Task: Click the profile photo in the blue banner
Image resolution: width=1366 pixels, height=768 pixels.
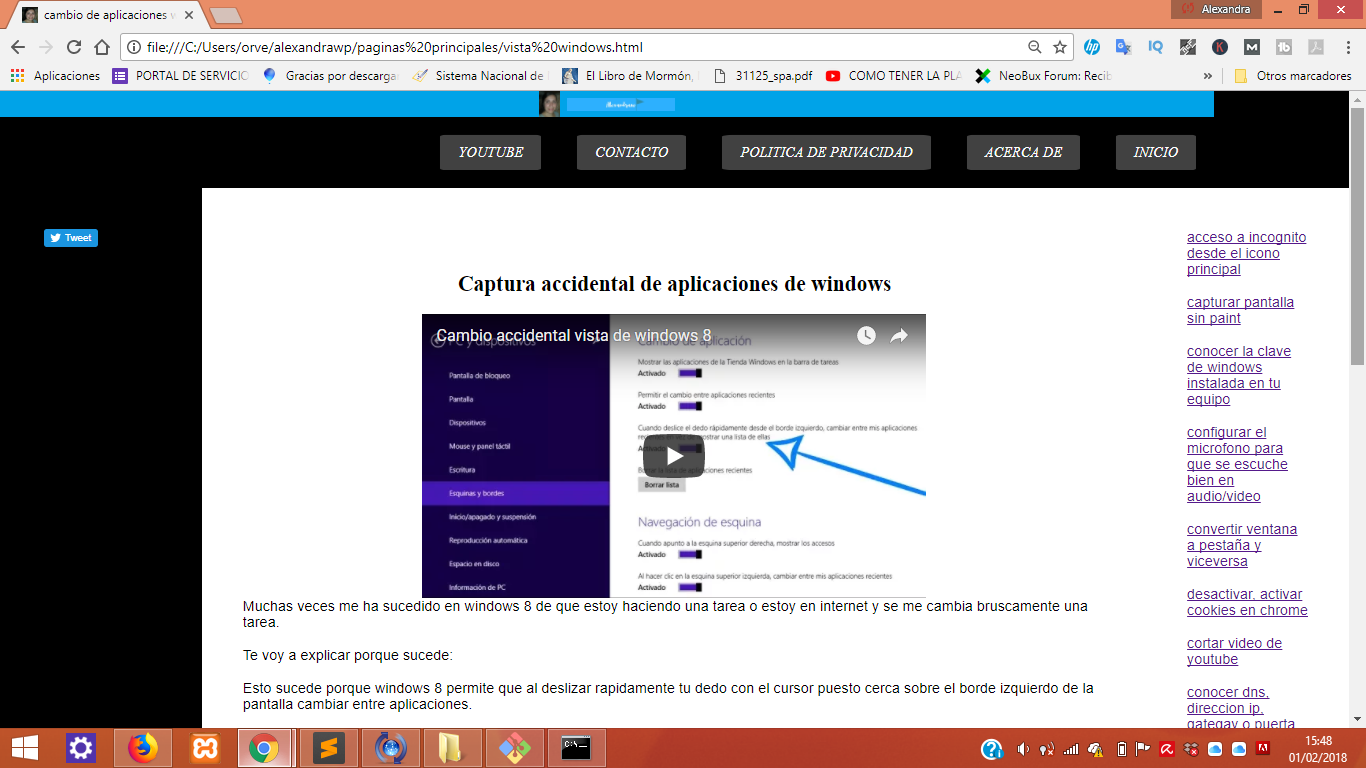Action: pyautogui.click(x=549, y=104)
